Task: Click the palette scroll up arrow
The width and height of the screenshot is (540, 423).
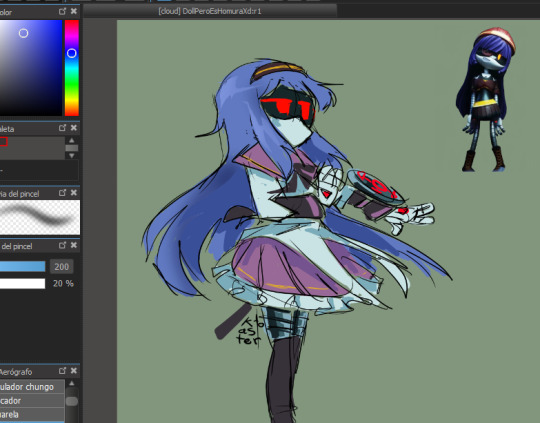Action: (x=72, y=140)
